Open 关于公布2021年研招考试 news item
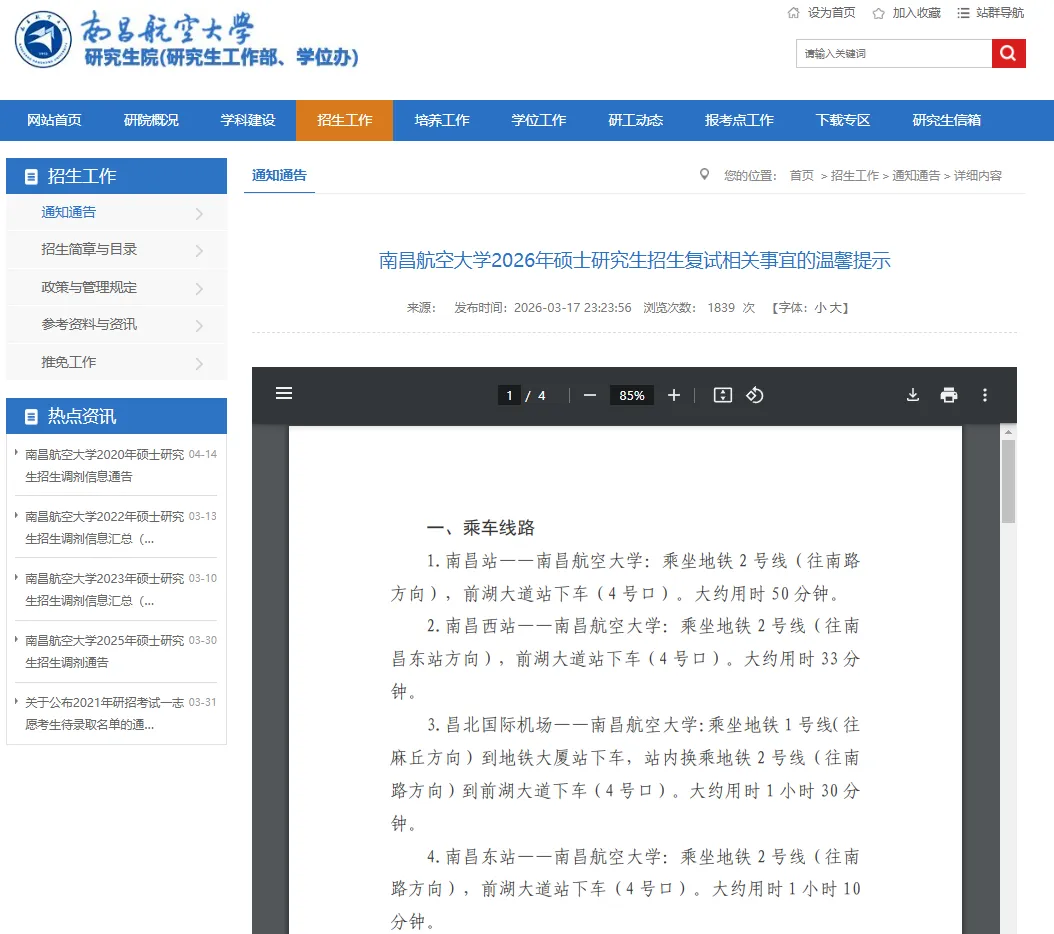This screenshot has height=934, width=1054. (104, 713)
